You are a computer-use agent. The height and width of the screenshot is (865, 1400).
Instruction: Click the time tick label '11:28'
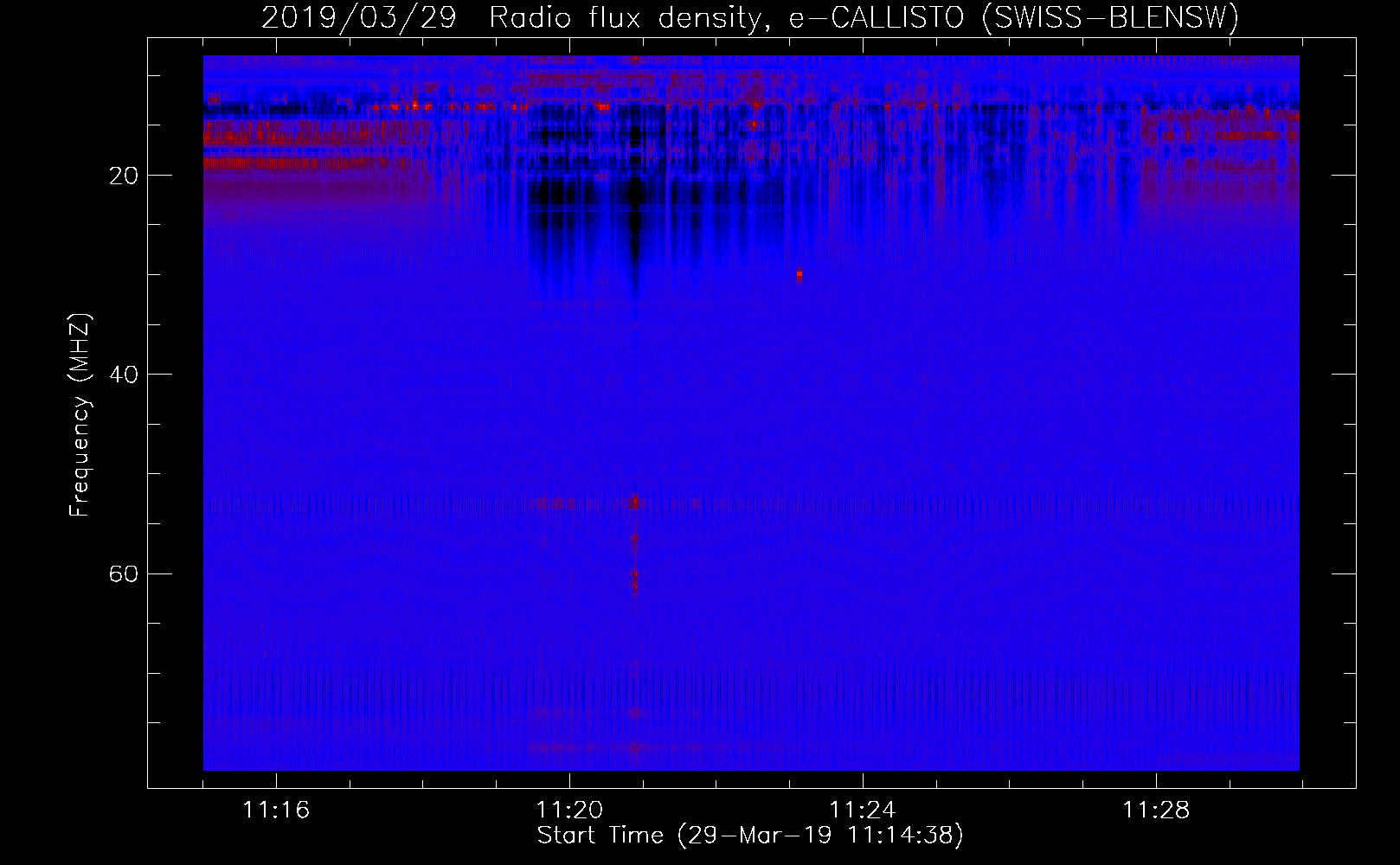pyautogui.click(x=1156, y=810)
